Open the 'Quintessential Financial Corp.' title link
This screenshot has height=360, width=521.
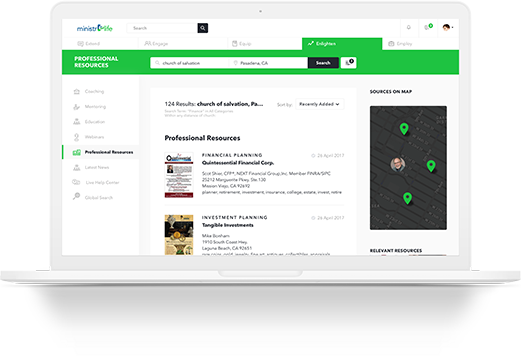pos(238,163)
